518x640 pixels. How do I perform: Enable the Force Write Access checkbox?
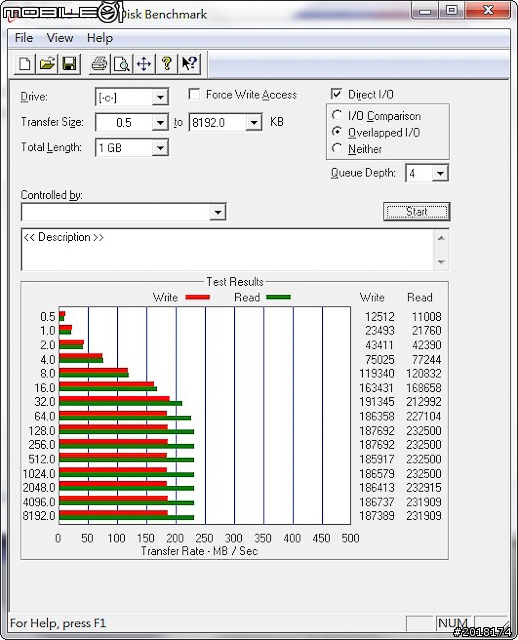(194, 94)
